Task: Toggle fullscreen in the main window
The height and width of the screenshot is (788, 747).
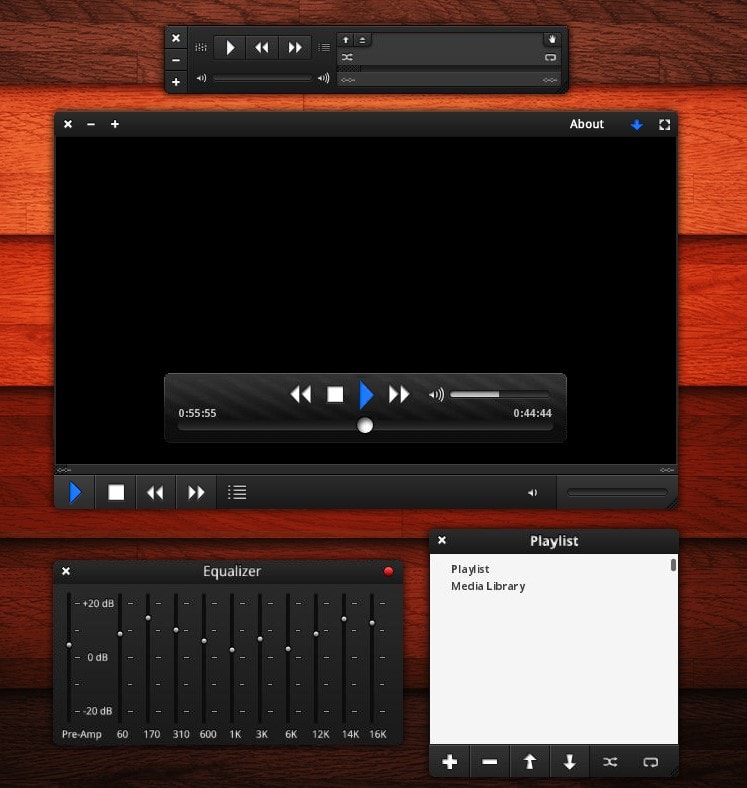Action: (664, 125)
